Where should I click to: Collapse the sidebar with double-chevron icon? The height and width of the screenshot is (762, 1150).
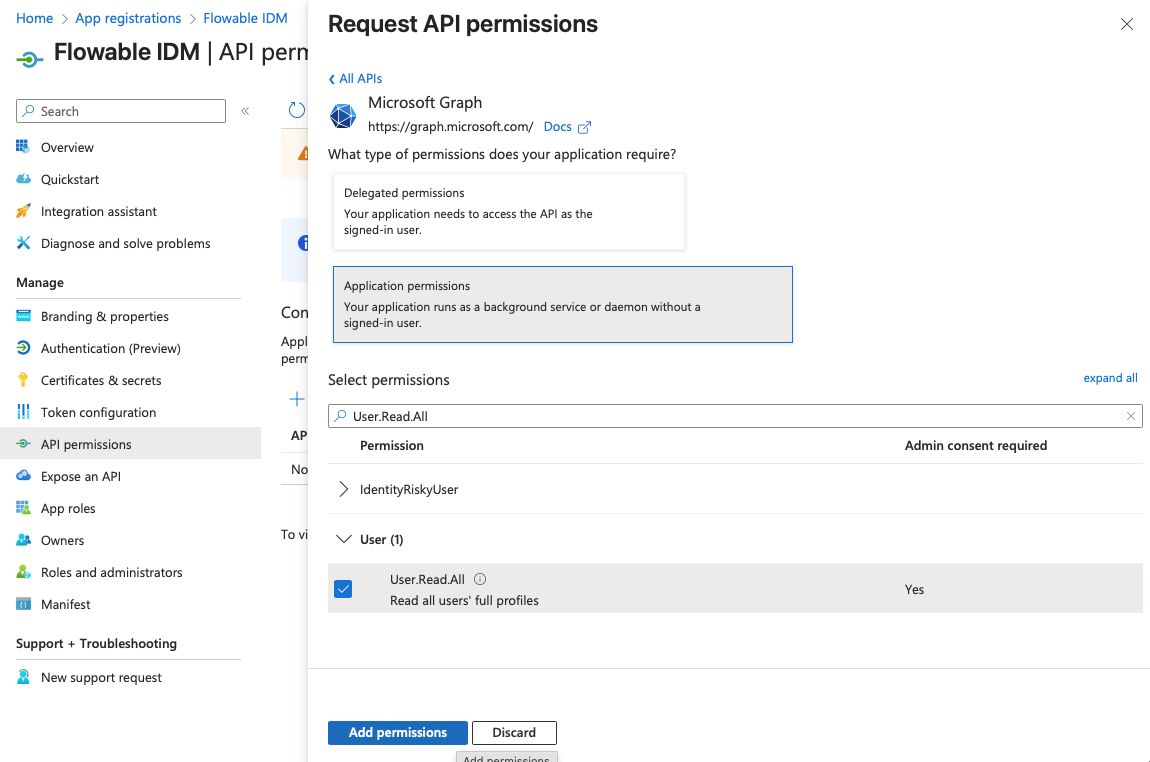[245, 111]
